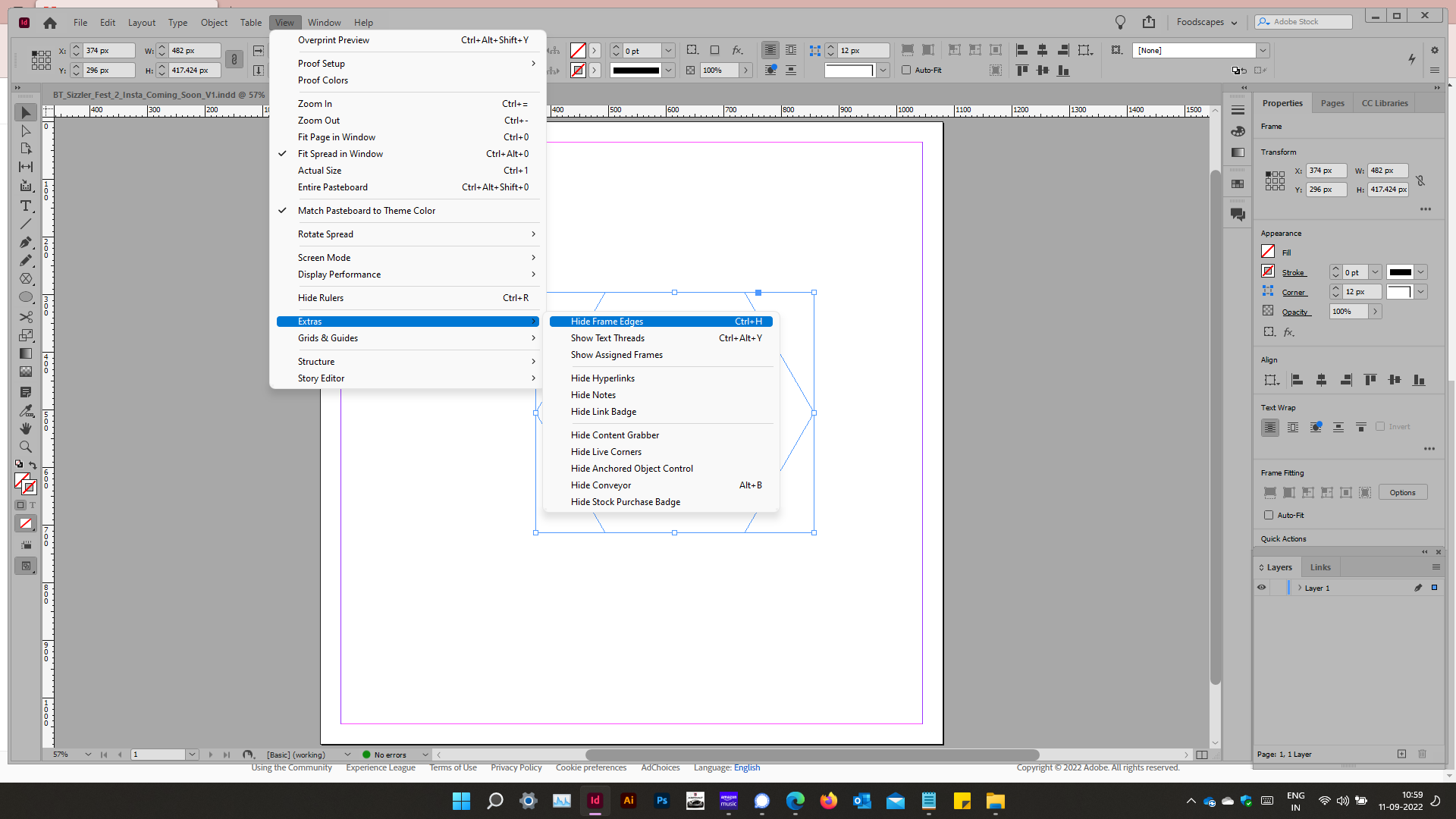The image size is (1456, 819).
Task: Open the Terms of Use link
Action: click(453, 767)
